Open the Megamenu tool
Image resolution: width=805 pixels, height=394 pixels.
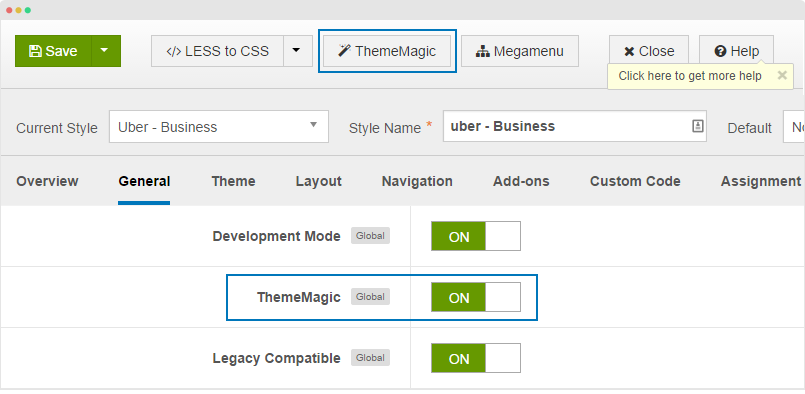520,51
